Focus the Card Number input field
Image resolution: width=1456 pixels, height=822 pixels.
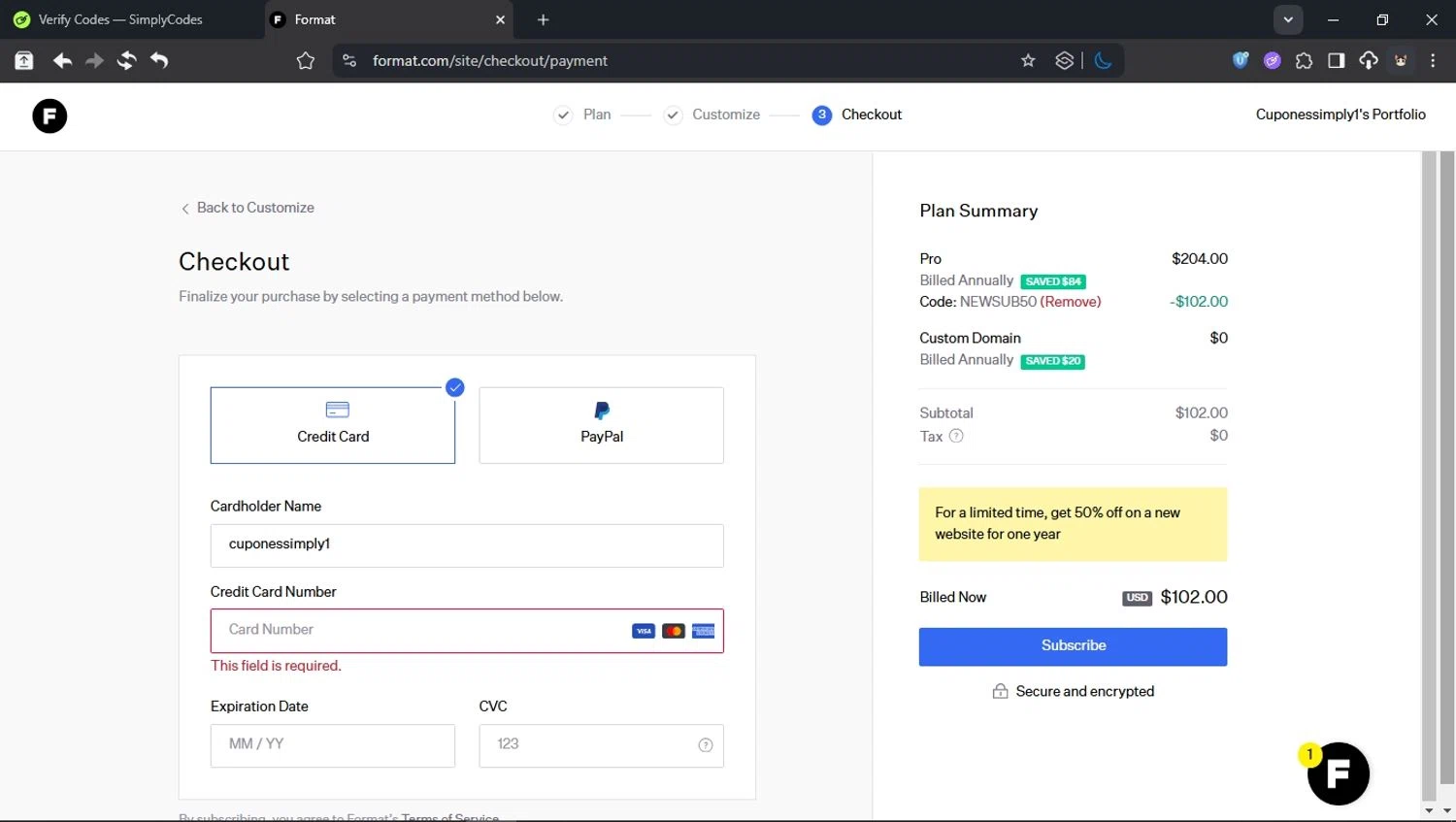(x=467, y=631)
